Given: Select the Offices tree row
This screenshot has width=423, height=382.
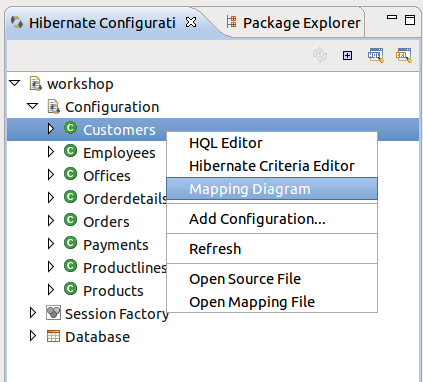Looking at the screenshot, I should tap(107, 176).
